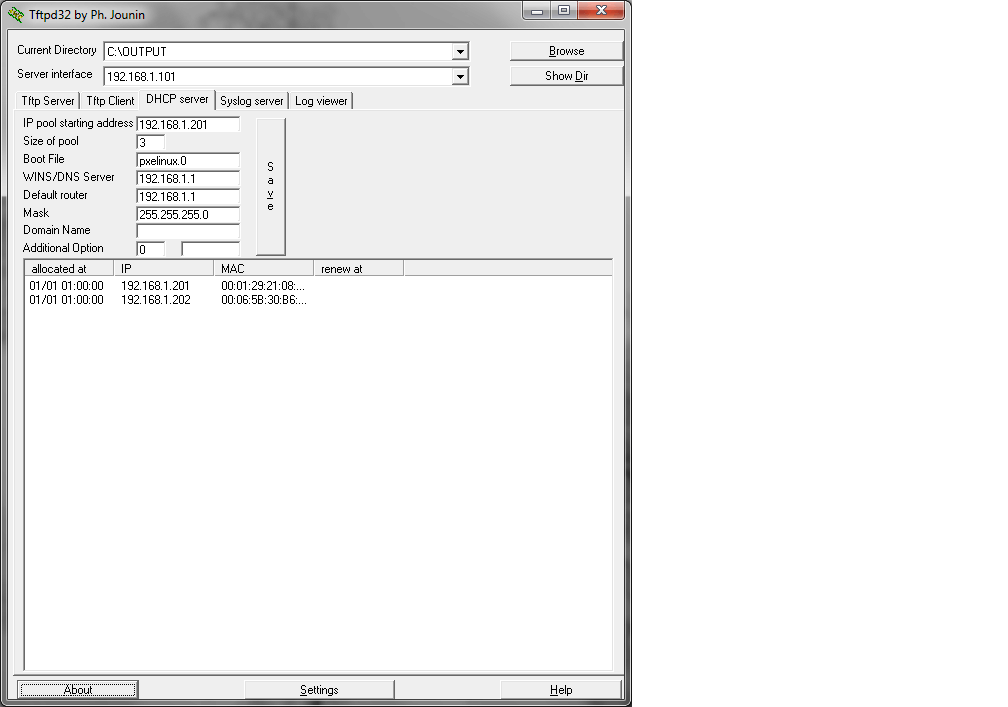Click the WINS/DNS Server field

(188, 179)
